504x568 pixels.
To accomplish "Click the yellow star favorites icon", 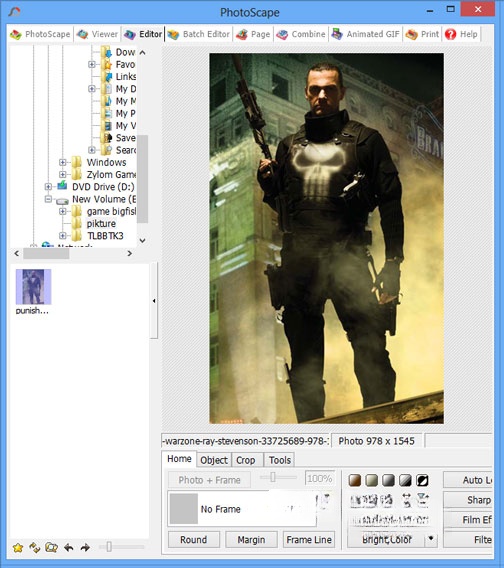I will coord(18,547).
